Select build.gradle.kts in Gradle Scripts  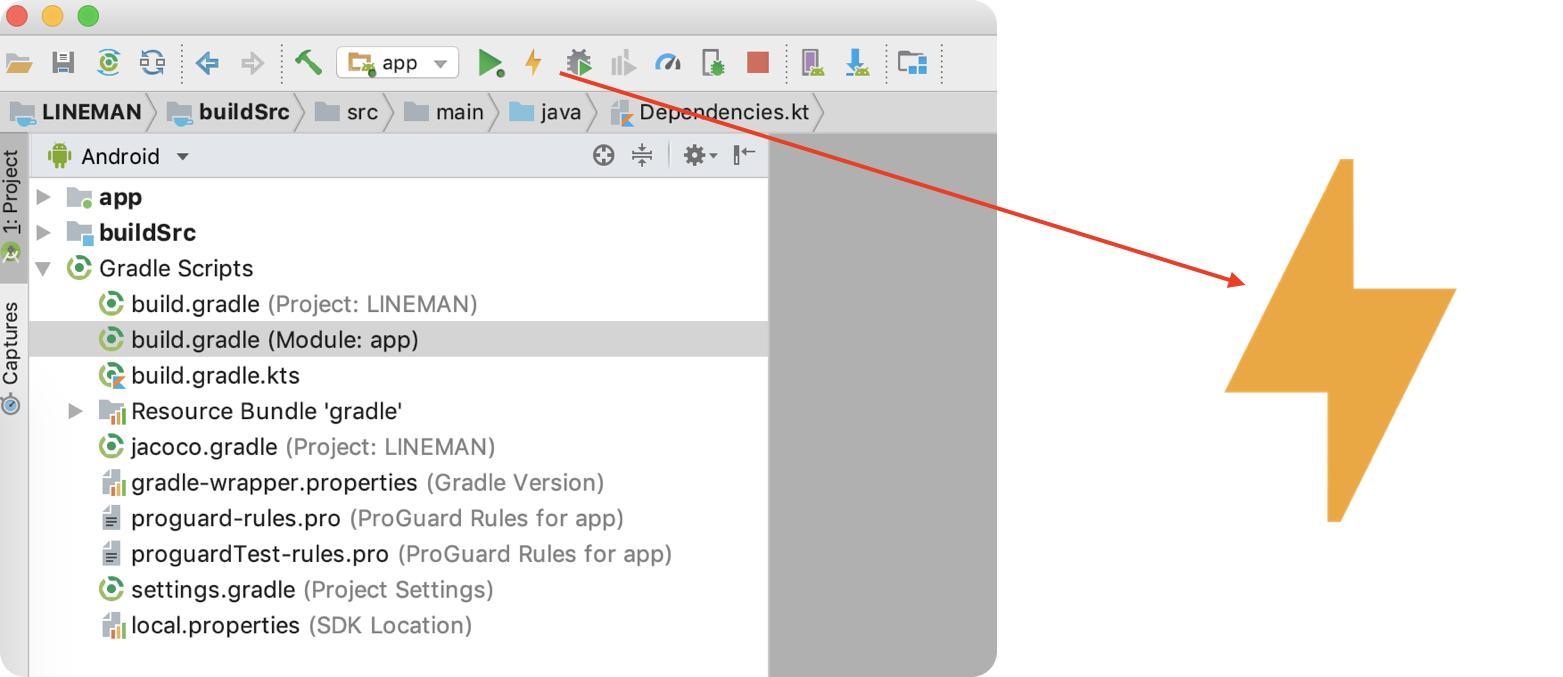[216, 375]
